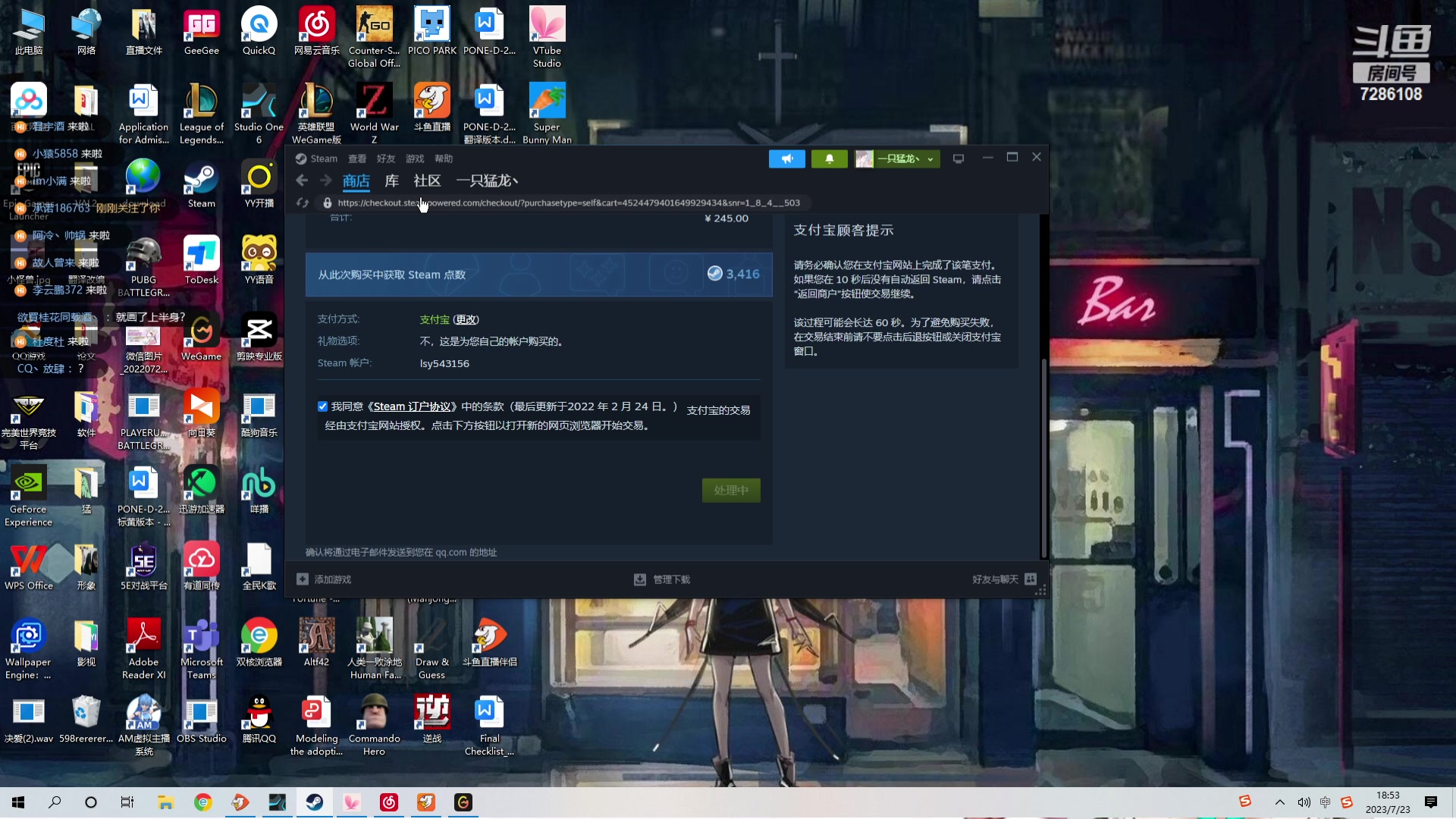The image size is (1456, 819).
Task: Open the Steam menu in title bar
Action: [323, 158]
